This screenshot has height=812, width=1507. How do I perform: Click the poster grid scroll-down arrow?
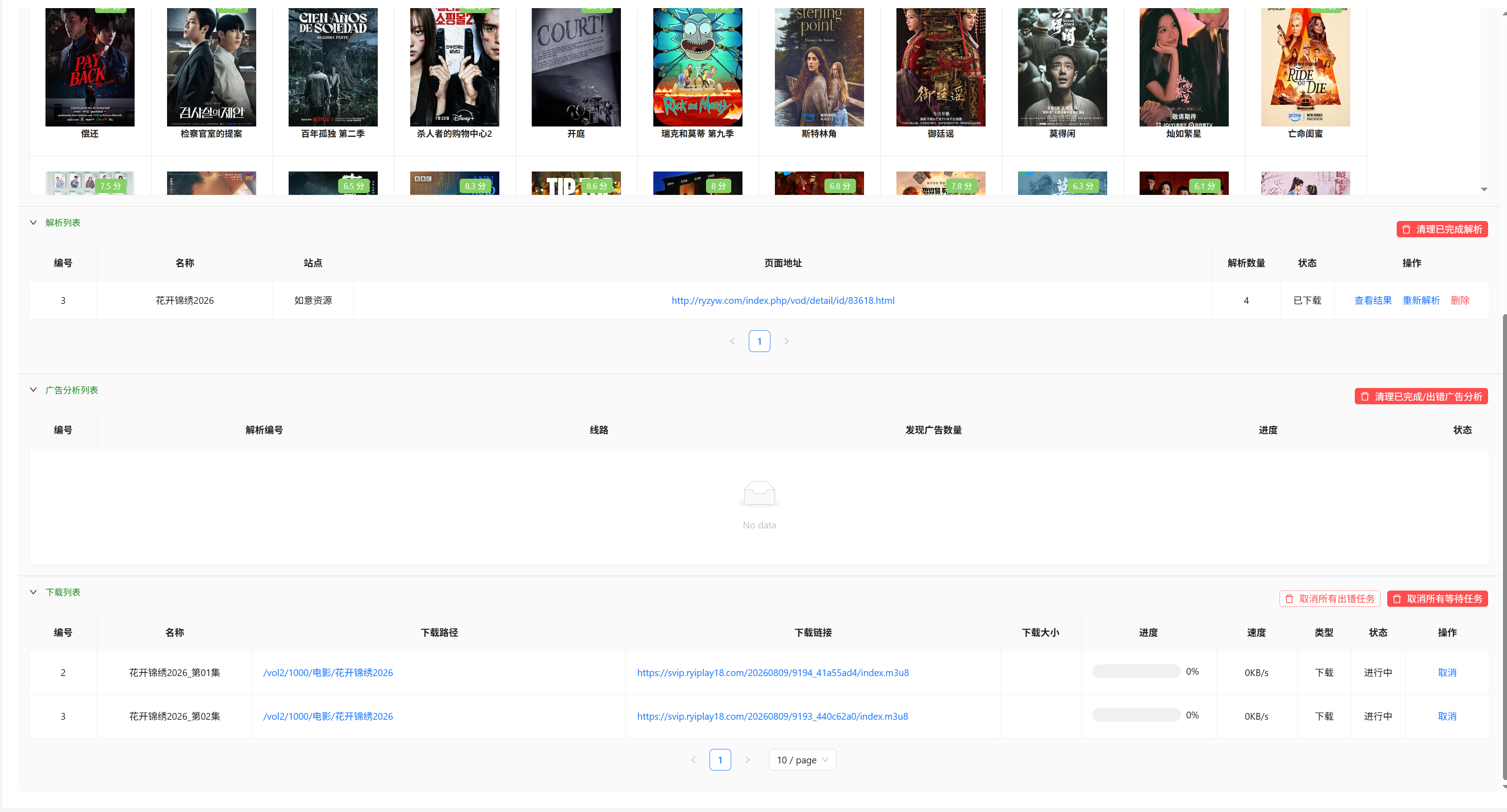(1484, 189)
